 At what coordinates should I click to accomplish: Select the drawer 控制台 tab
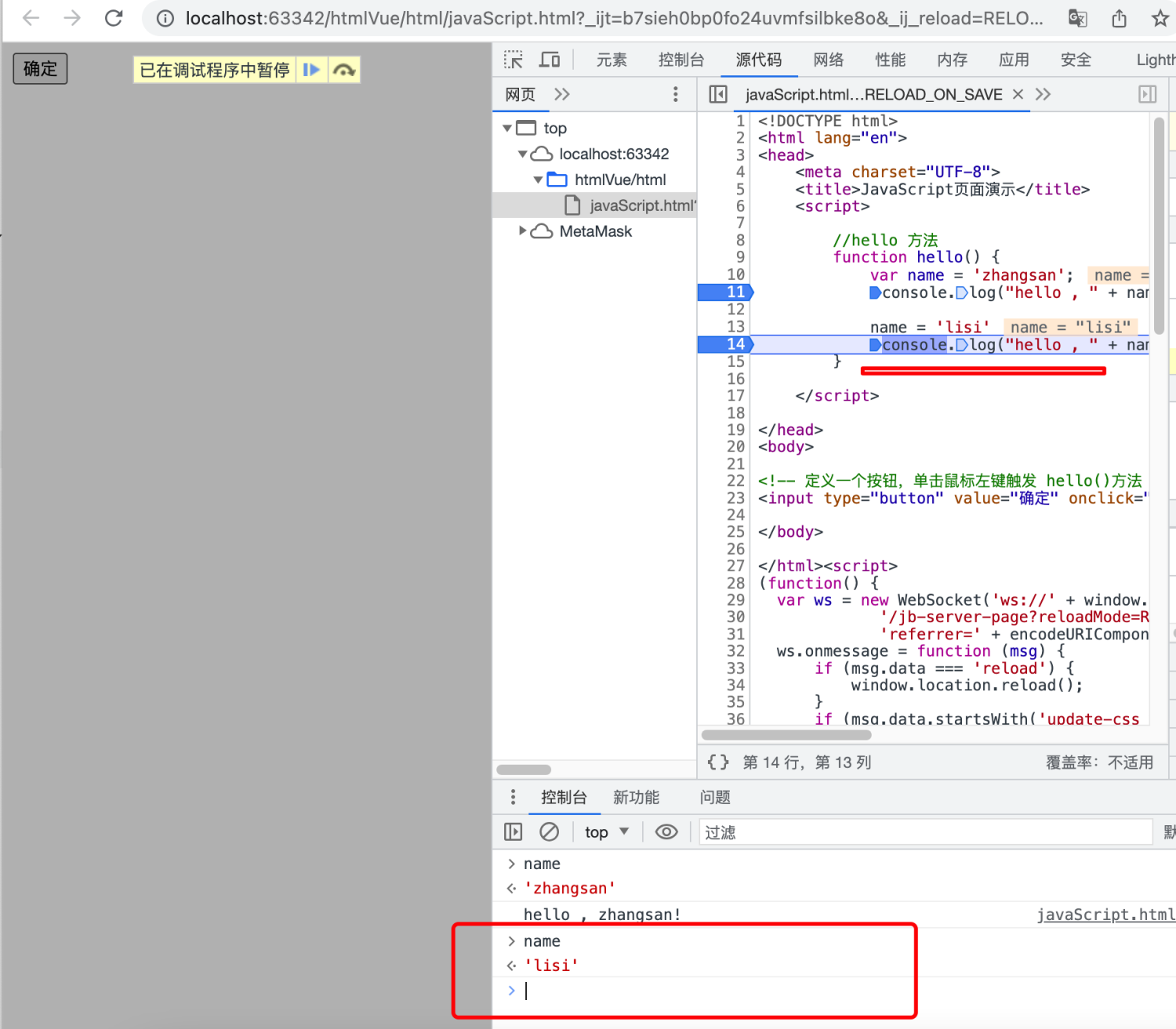pos(564,797)
